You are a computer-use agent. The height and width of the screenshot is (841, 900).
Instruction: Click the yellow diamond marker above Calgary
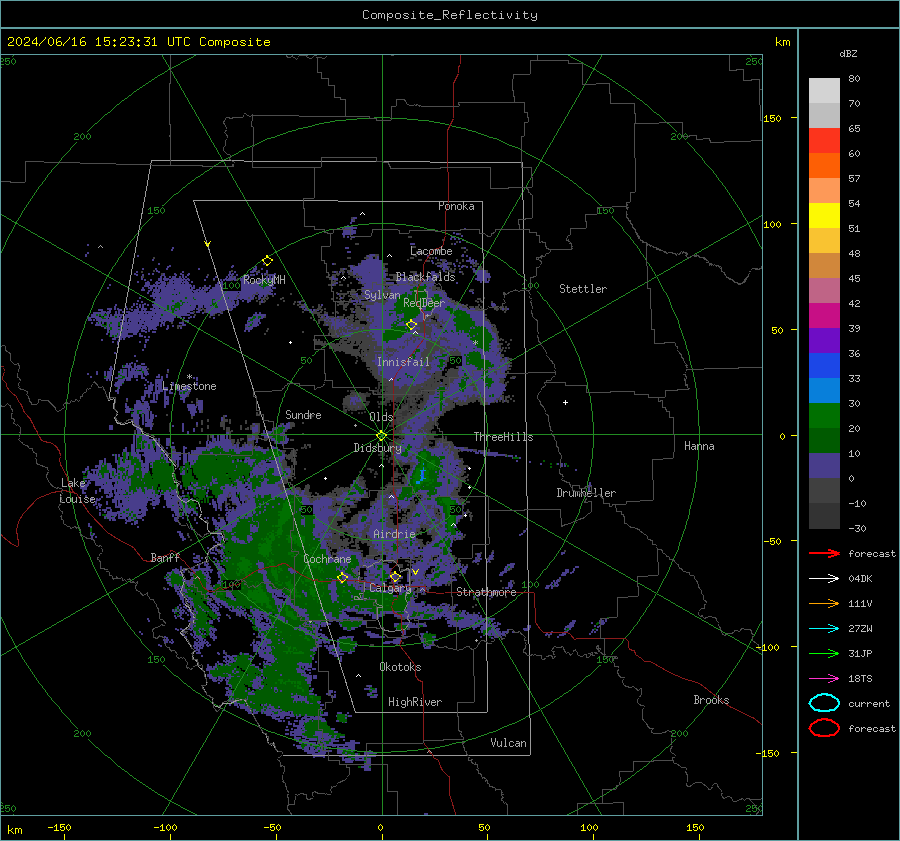395,576
